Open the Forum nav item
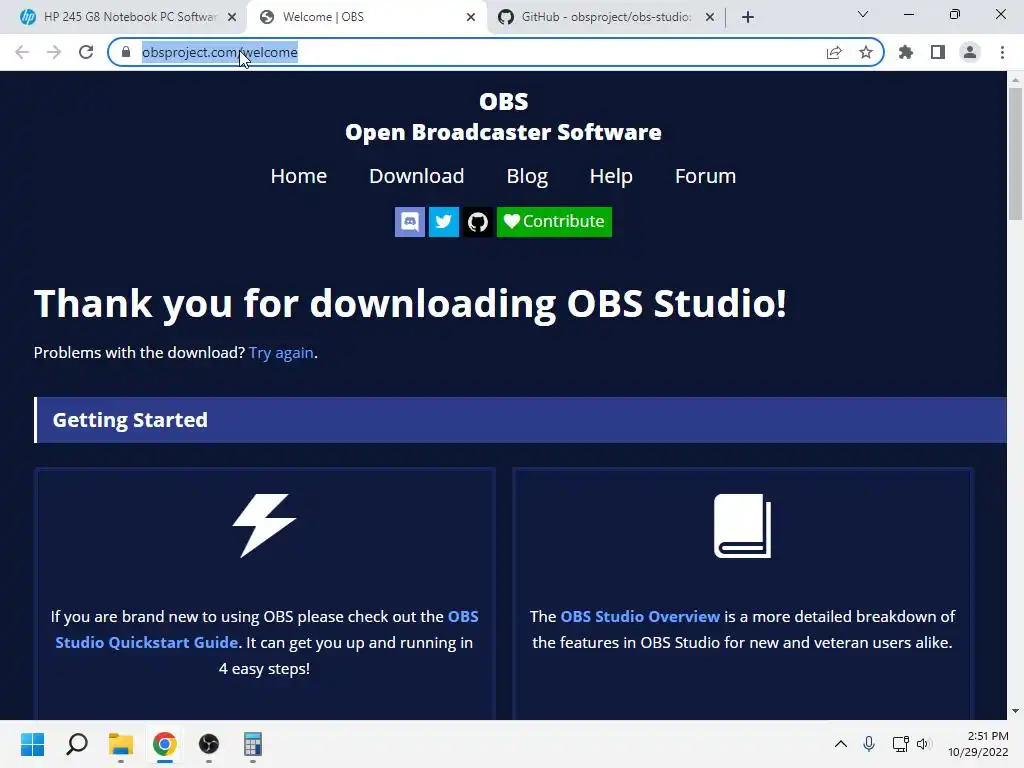The height and width of the screenshot is (768, 1024). pyautogui.click(x=705, y=176)
